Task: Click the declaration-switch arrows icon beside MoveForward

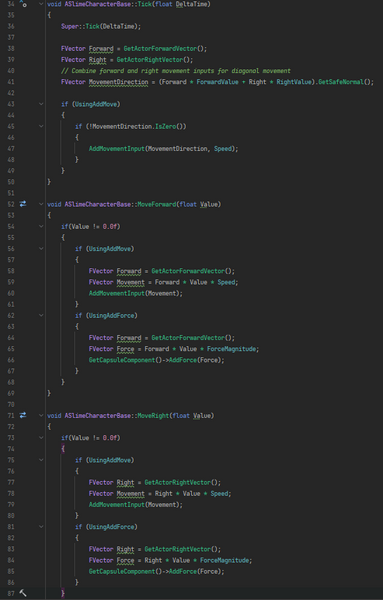Action: click(23, 204)
